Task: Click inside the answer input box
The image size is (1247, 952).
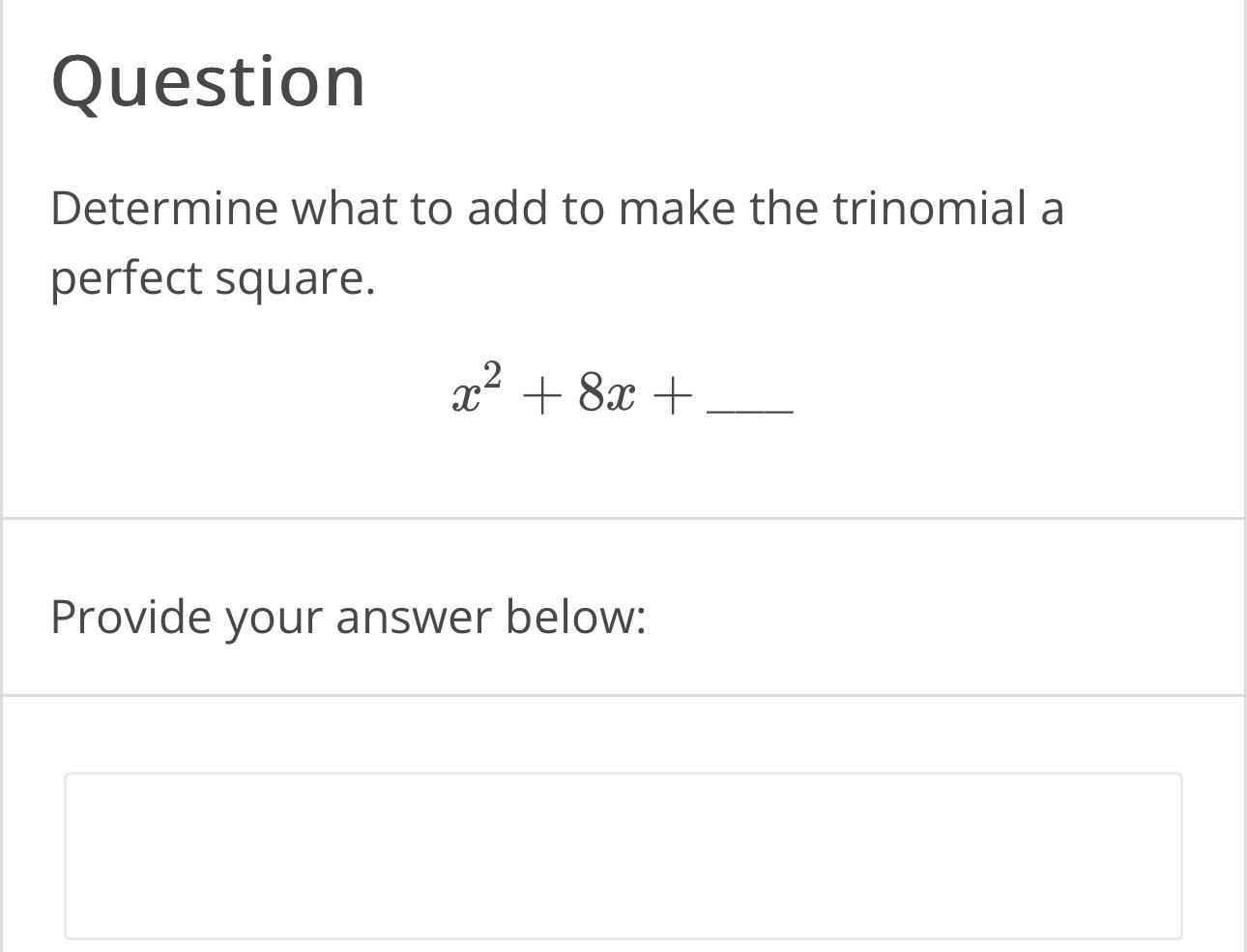Action: point(623,855)
